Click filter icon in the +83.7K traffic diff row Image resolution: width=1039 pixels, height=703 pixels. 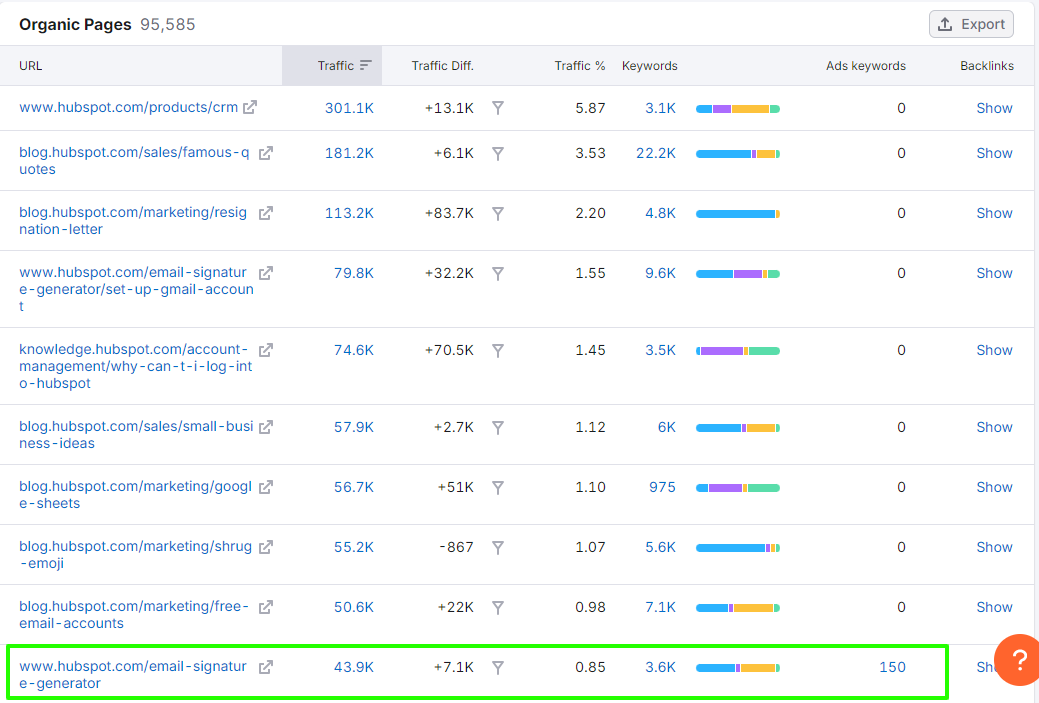(498, 213)
